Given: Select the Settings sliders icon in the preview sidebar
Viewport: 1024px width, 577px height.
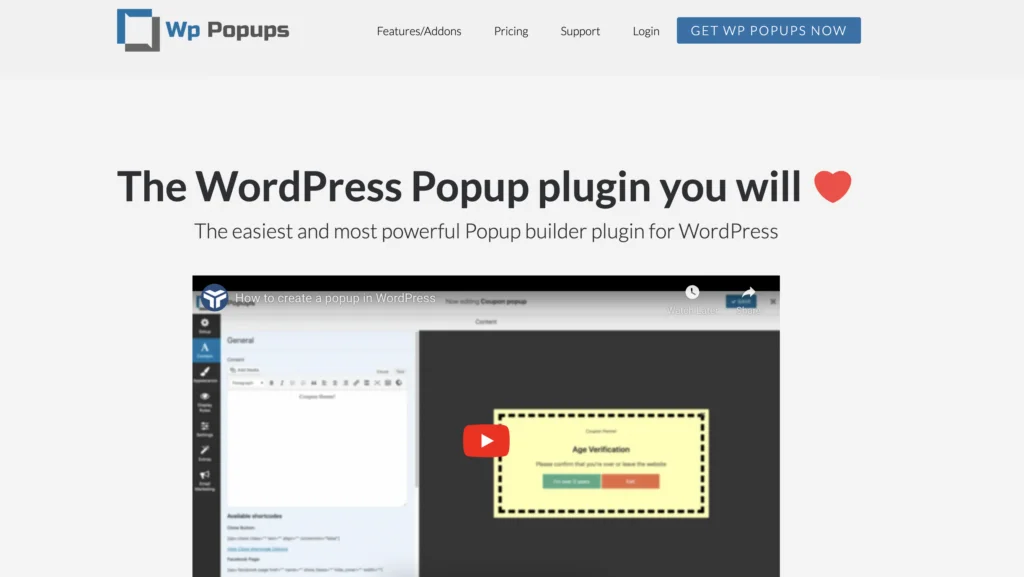Looking at the screenshot, I should (205, 428).
